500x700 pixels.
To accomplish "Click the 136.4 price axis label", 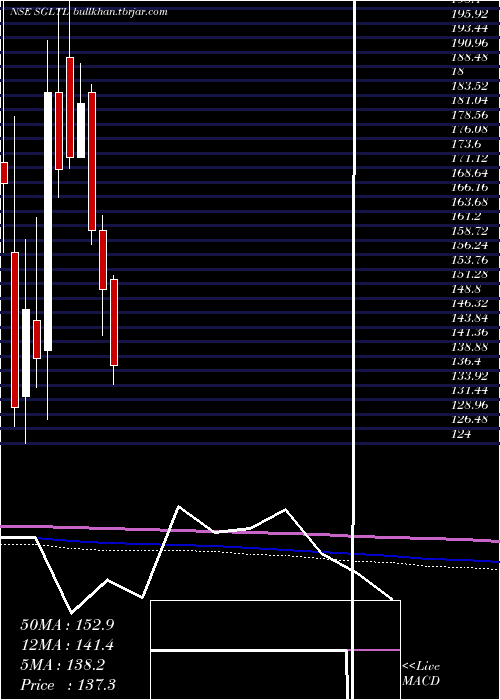I will pos(466,362).
